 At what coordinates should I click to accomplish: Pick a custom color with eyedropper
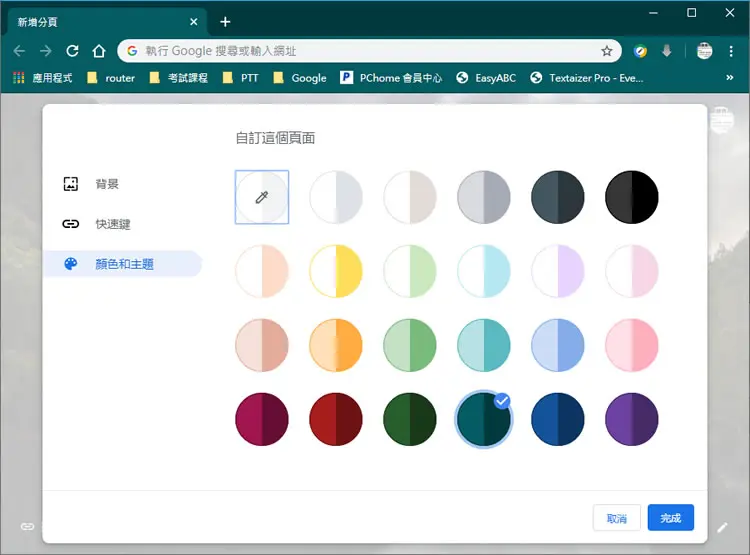pos(262,197)
